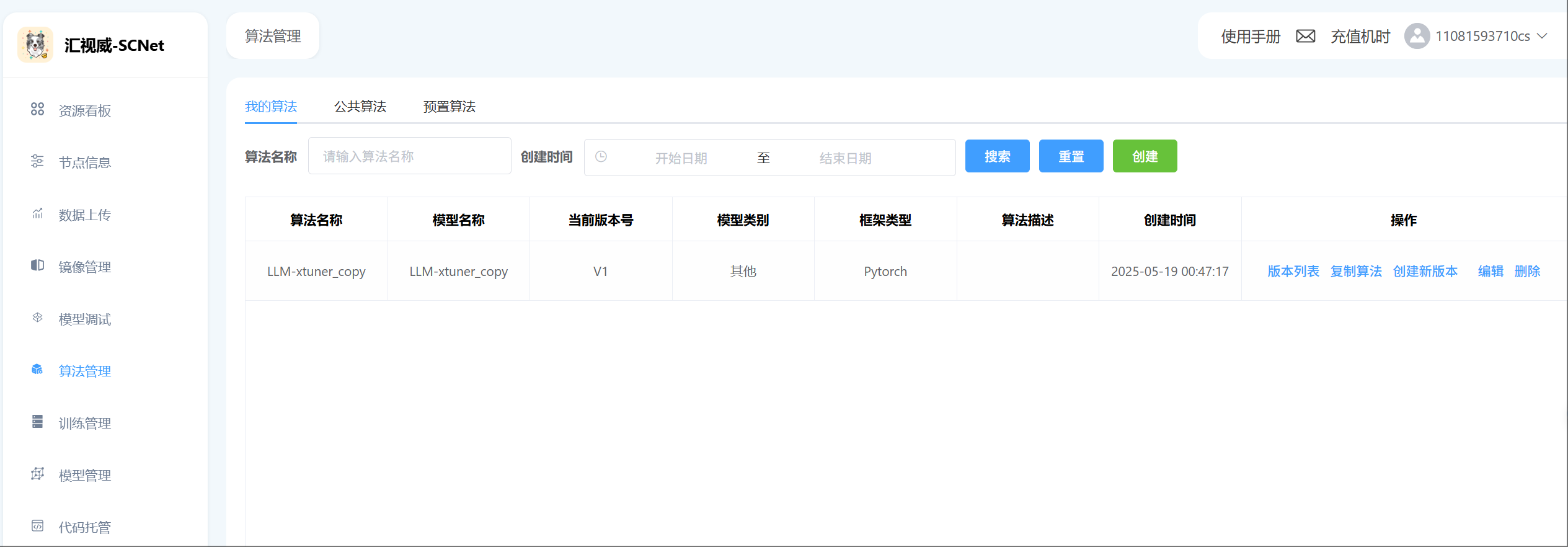Open the 开始日期 date picker
This screenshot has width=1568, height=547.
[681, 158]
